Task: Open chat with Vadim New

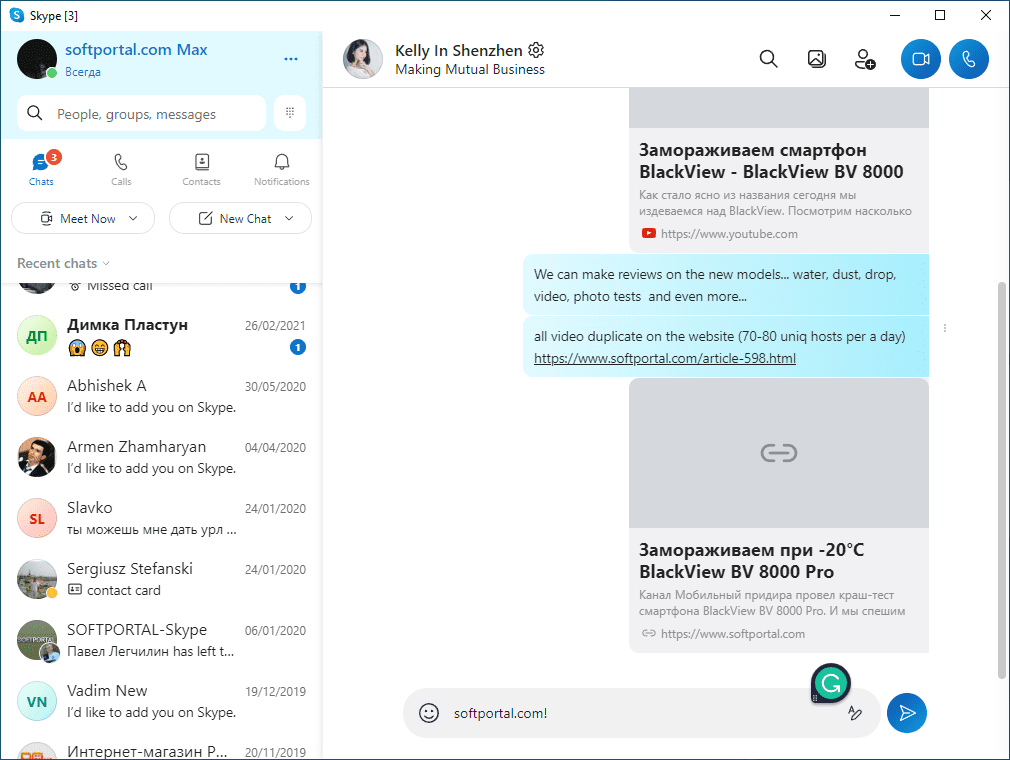Action: tap(161, 701)
